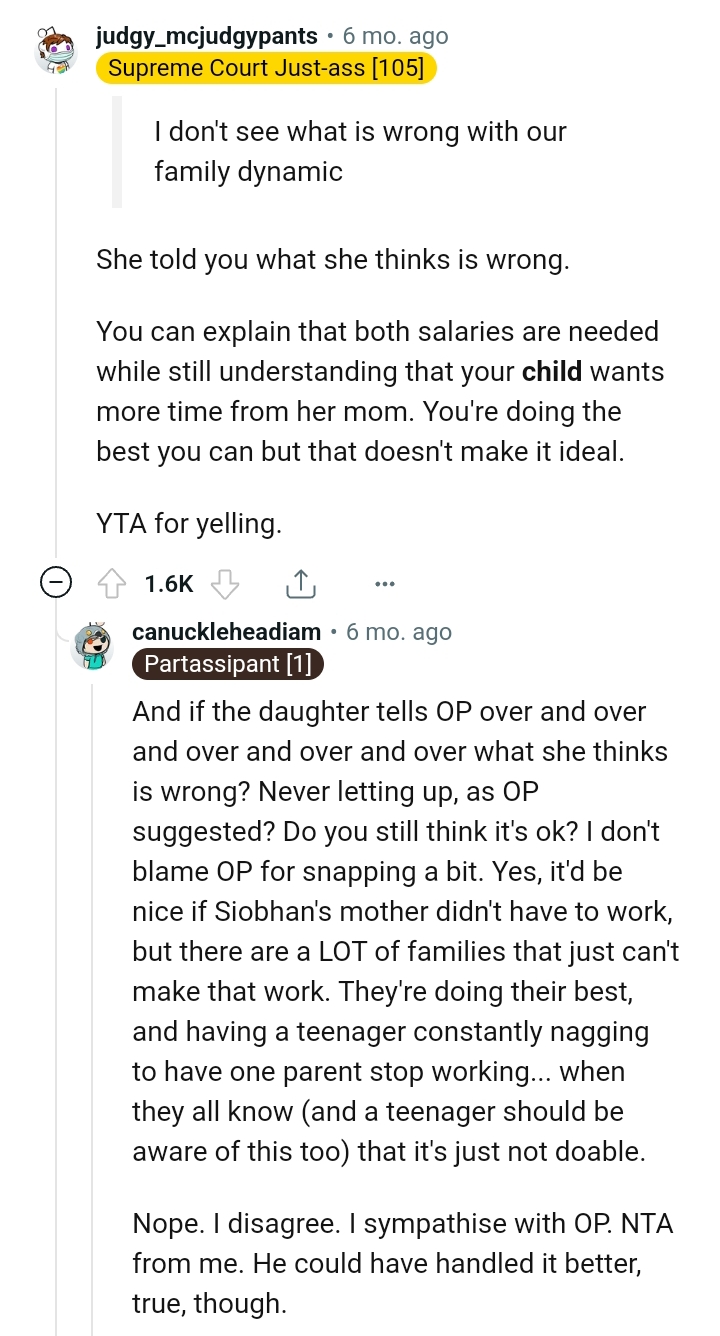
Task: Click the 'Partassipant [1]' flair badge
Action: (227, 664)
